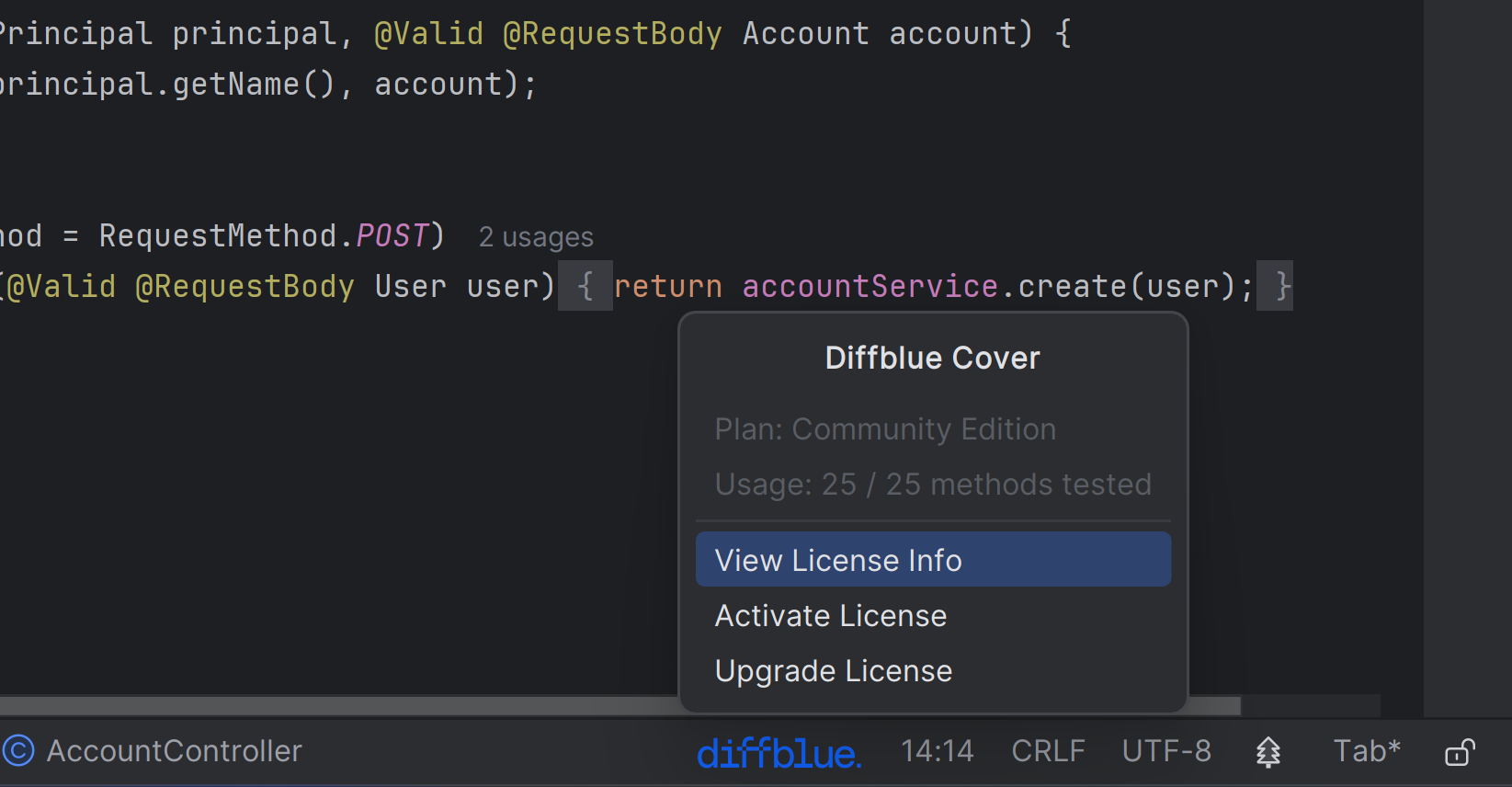Image resolution: width=1512 pixels, height=787 pixels.
Task: Click the POST constant in the code
Action: tap(392, 236)
